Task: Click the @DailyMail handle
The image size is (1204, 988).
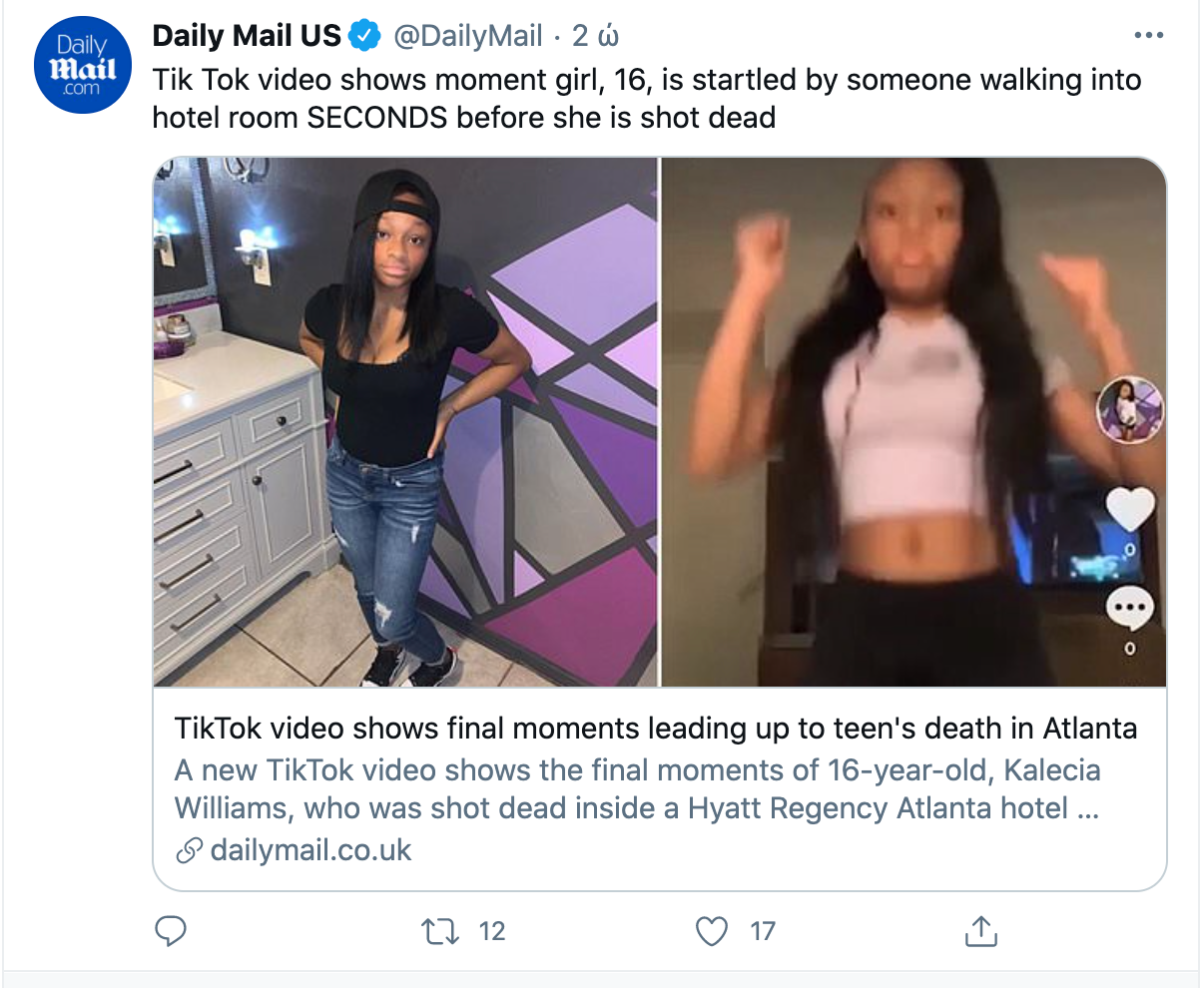Action: tap(468, 37)
